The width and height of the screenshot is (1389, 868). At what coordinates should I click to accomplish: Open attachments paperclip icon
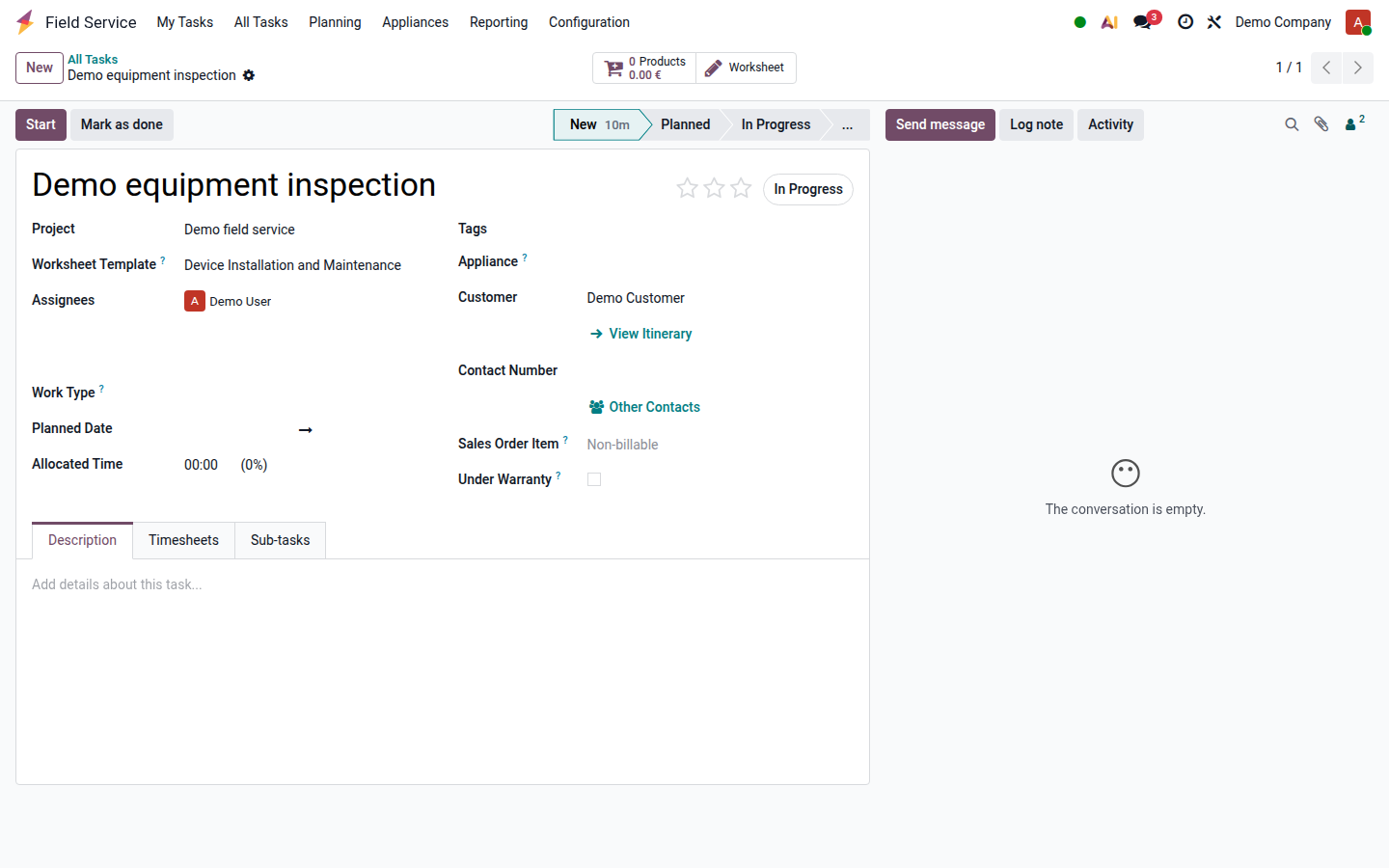[x=1321, y=124]
